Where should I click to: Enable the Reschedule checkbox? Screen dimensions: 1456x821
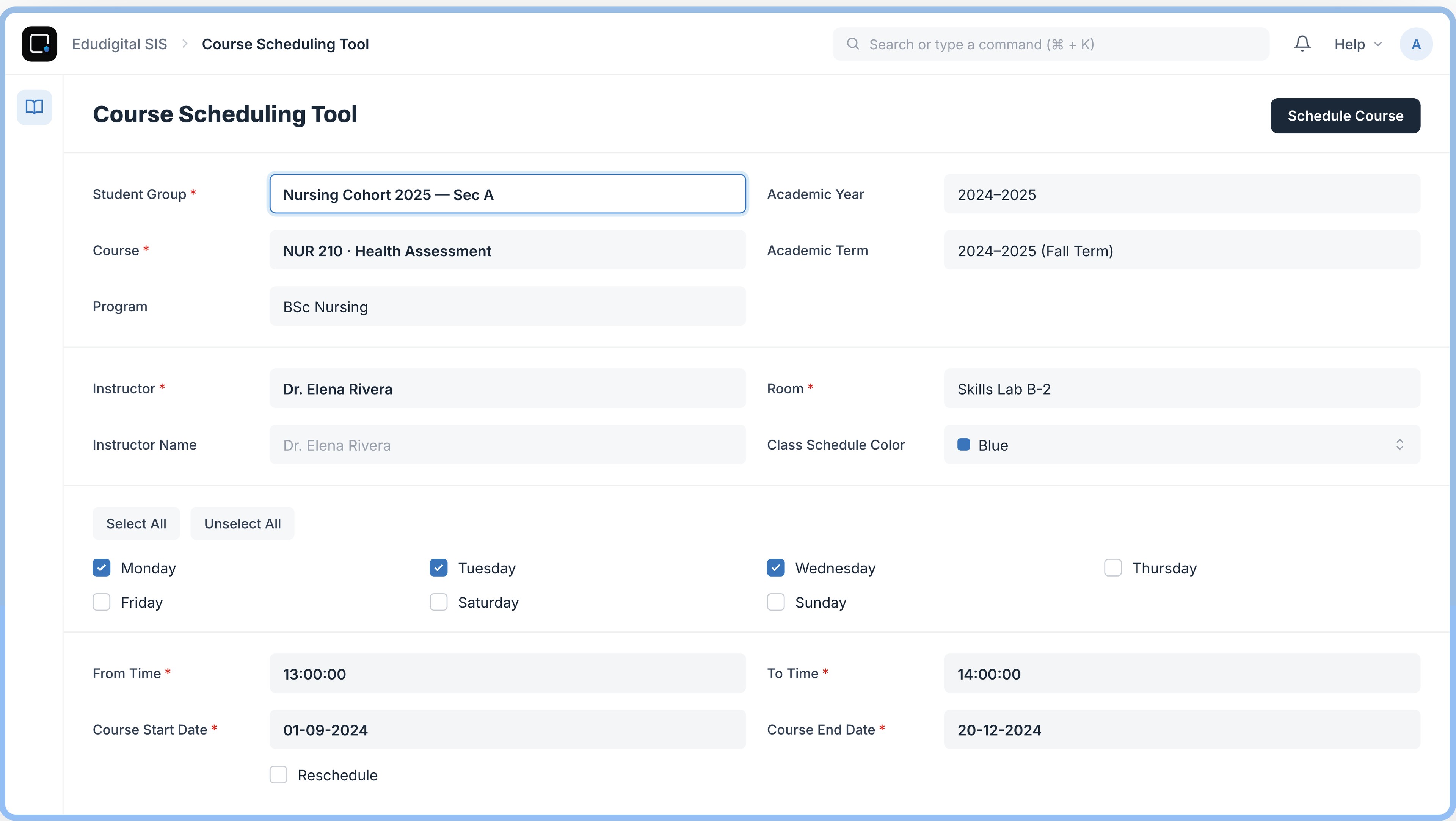click(279, 775)
